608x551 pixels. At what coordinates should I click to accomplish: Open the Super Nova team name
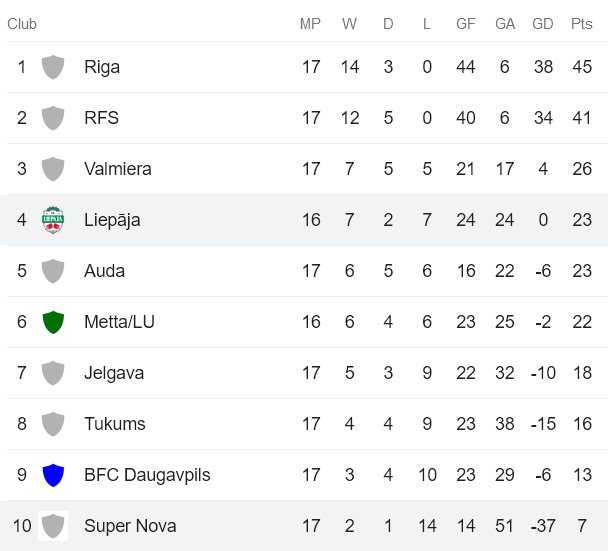[130, 526]
